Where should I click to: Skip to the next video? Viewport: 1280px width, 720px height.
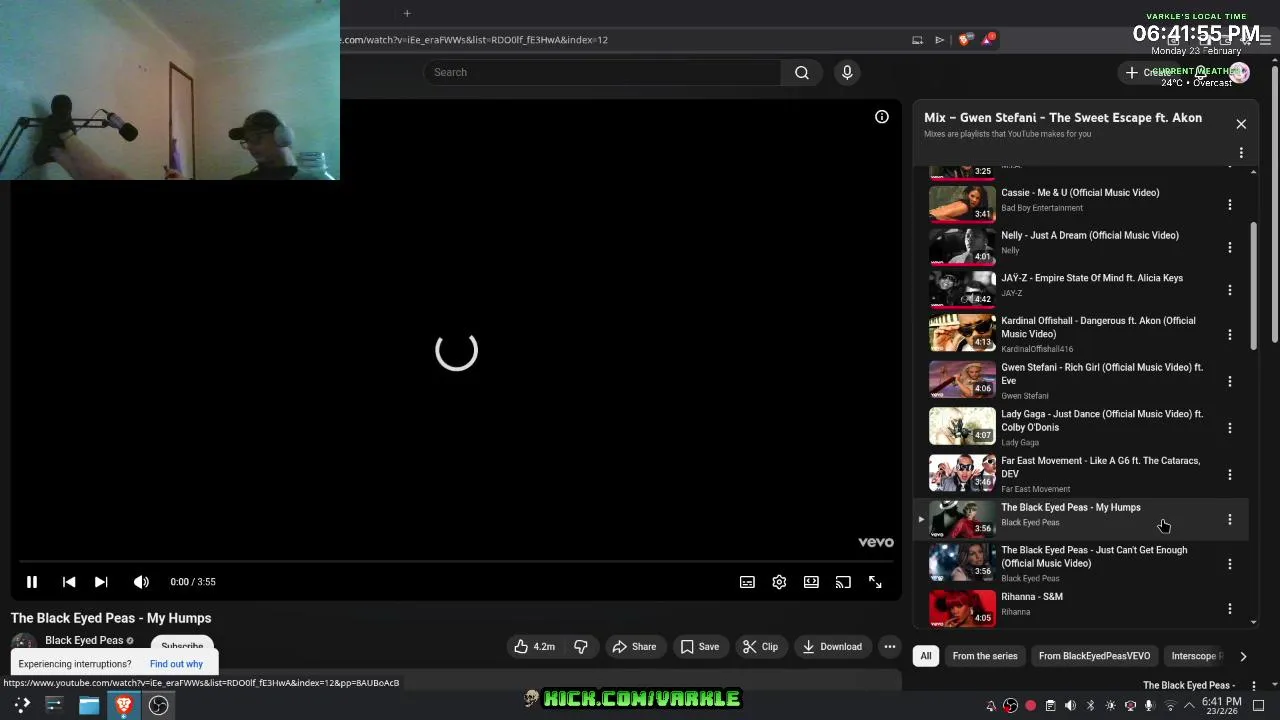point(101,582)
